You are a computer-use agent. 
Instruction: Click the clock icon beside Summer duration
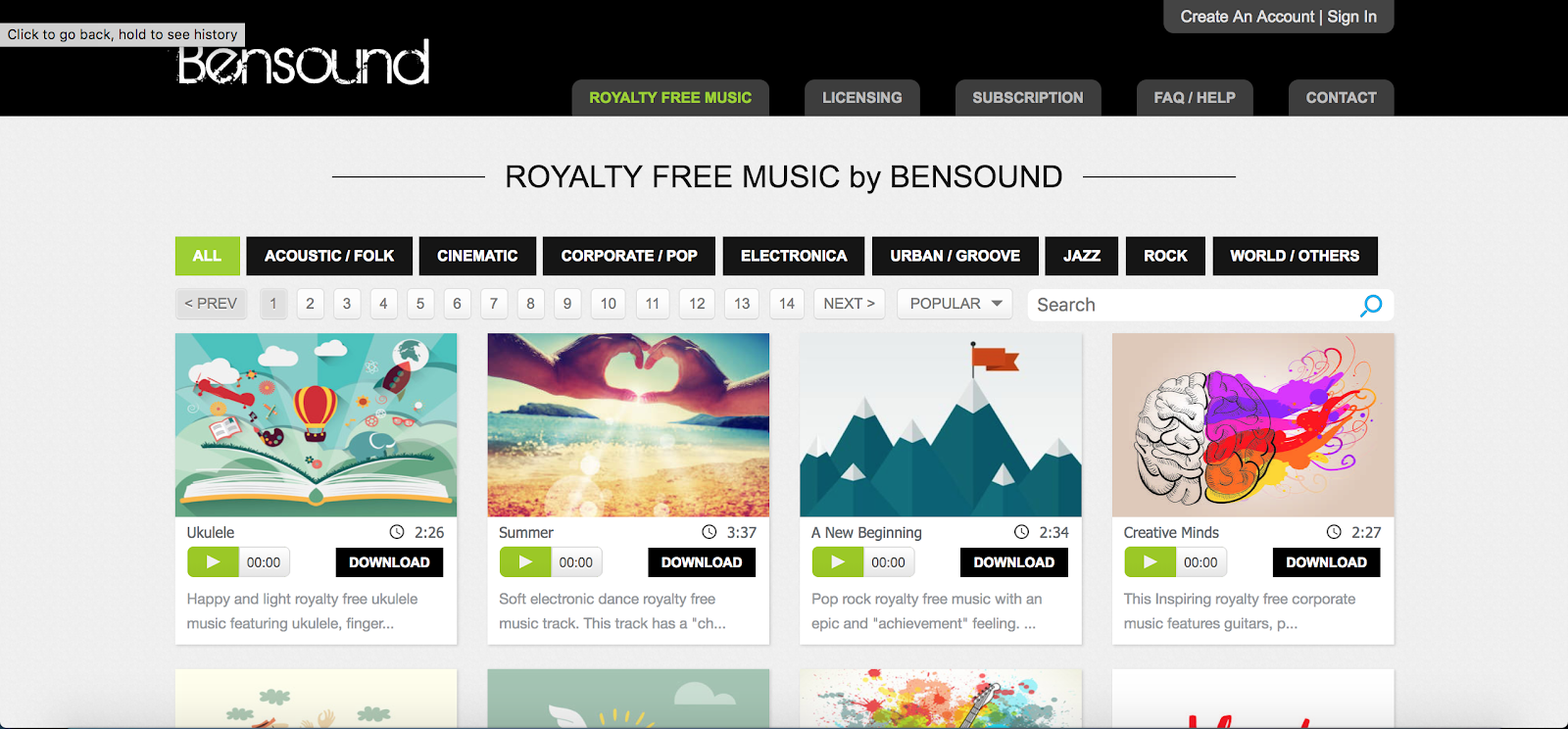710,532
